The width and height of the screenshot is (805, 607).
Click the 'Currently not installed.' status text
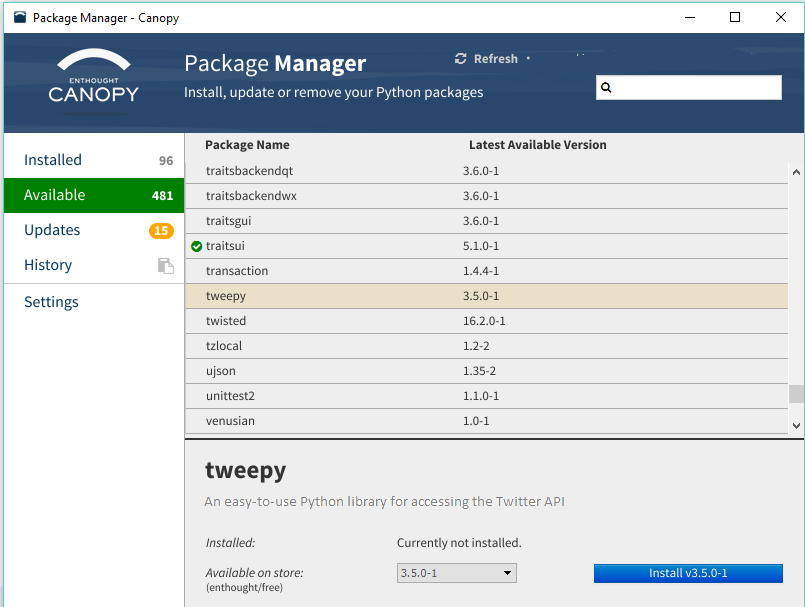tap(459, 543)
